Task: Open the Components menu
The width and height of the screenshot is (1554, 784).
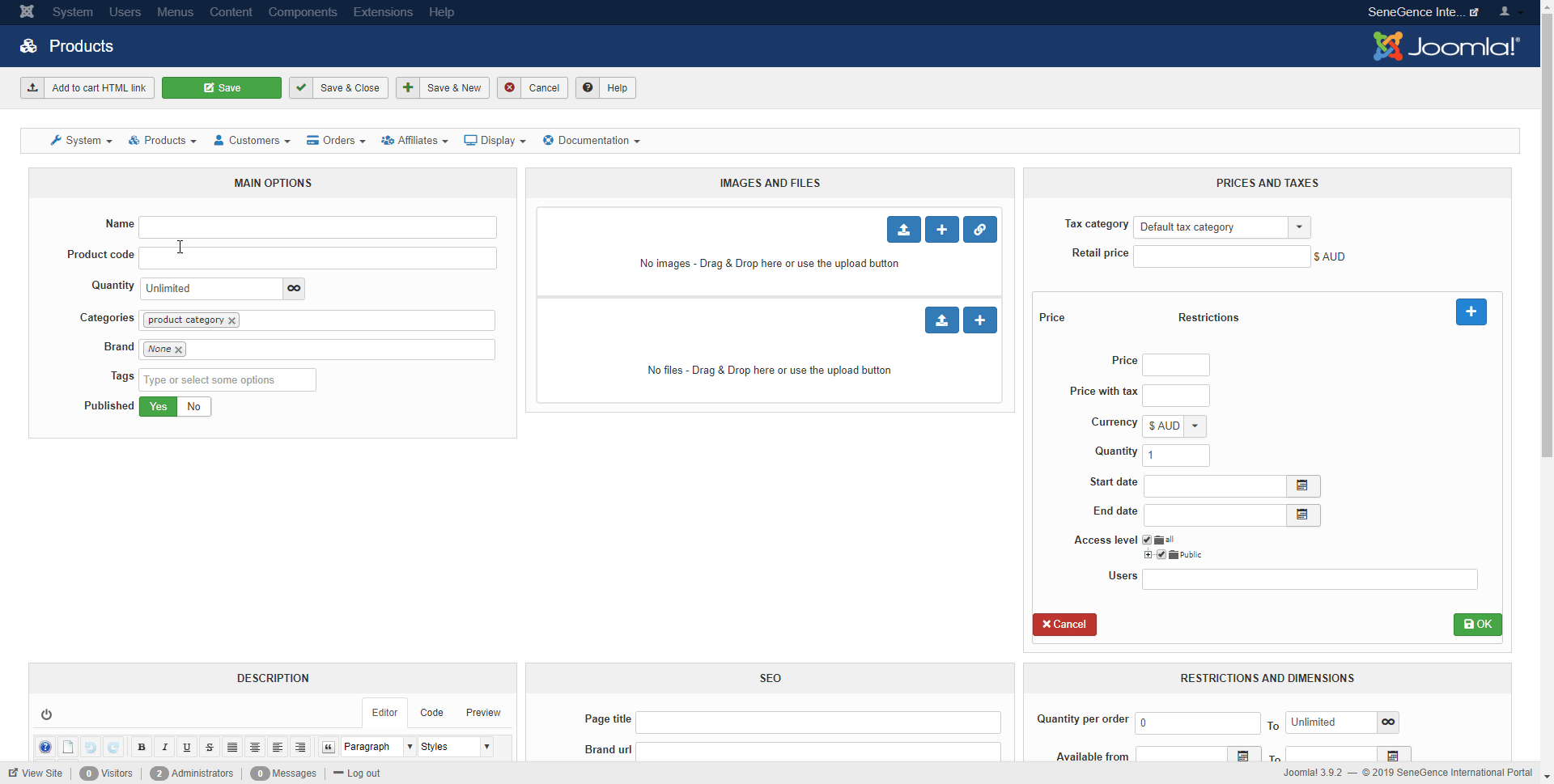Action: pyautogui.click(x=302, y=12)
